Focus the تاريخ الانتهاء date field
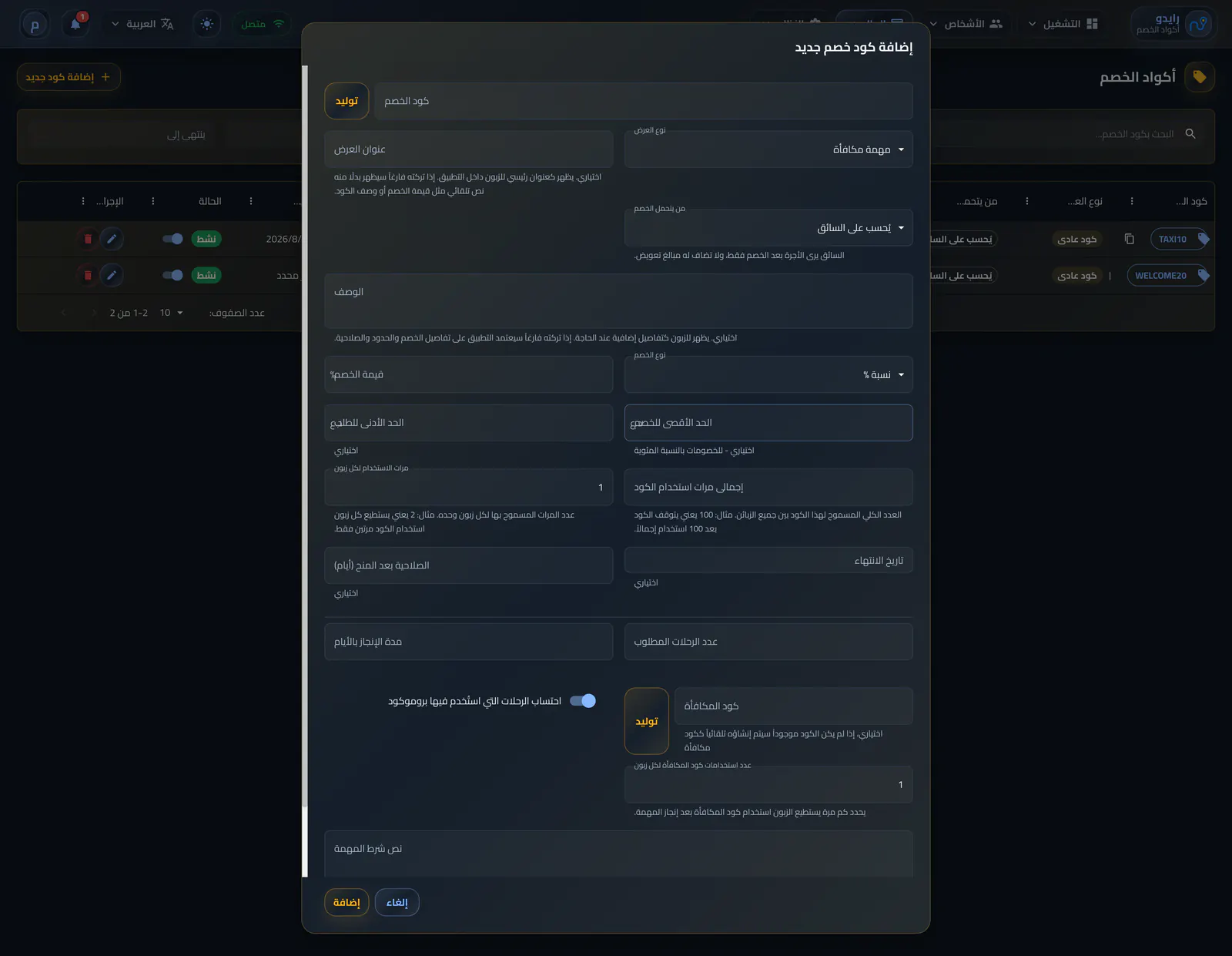The image size is (1232, 956). [x=768, y=560]
